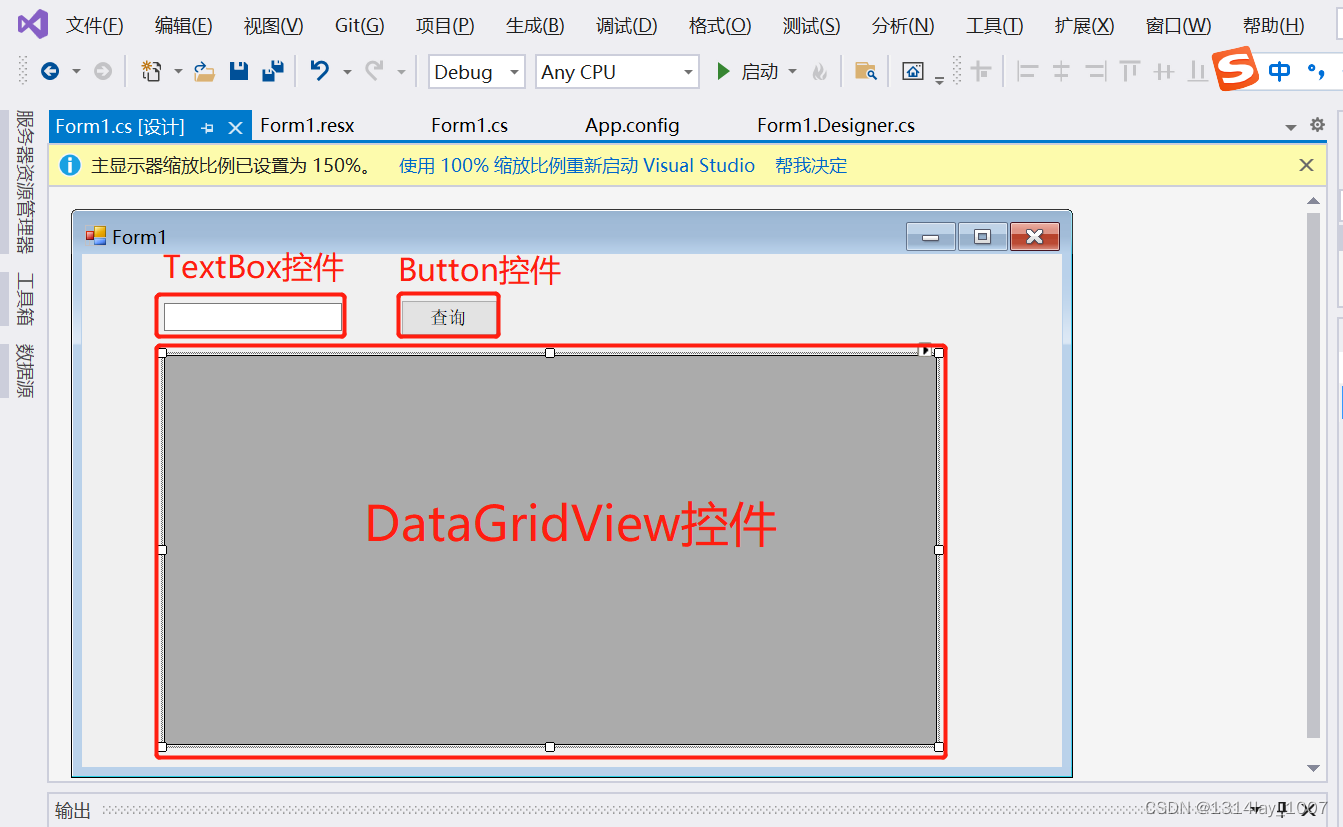Image resolution: width=1343 pixels, height=827 pixels.
Task: Click the redo arrow icon
Action: tap(374, 71)
